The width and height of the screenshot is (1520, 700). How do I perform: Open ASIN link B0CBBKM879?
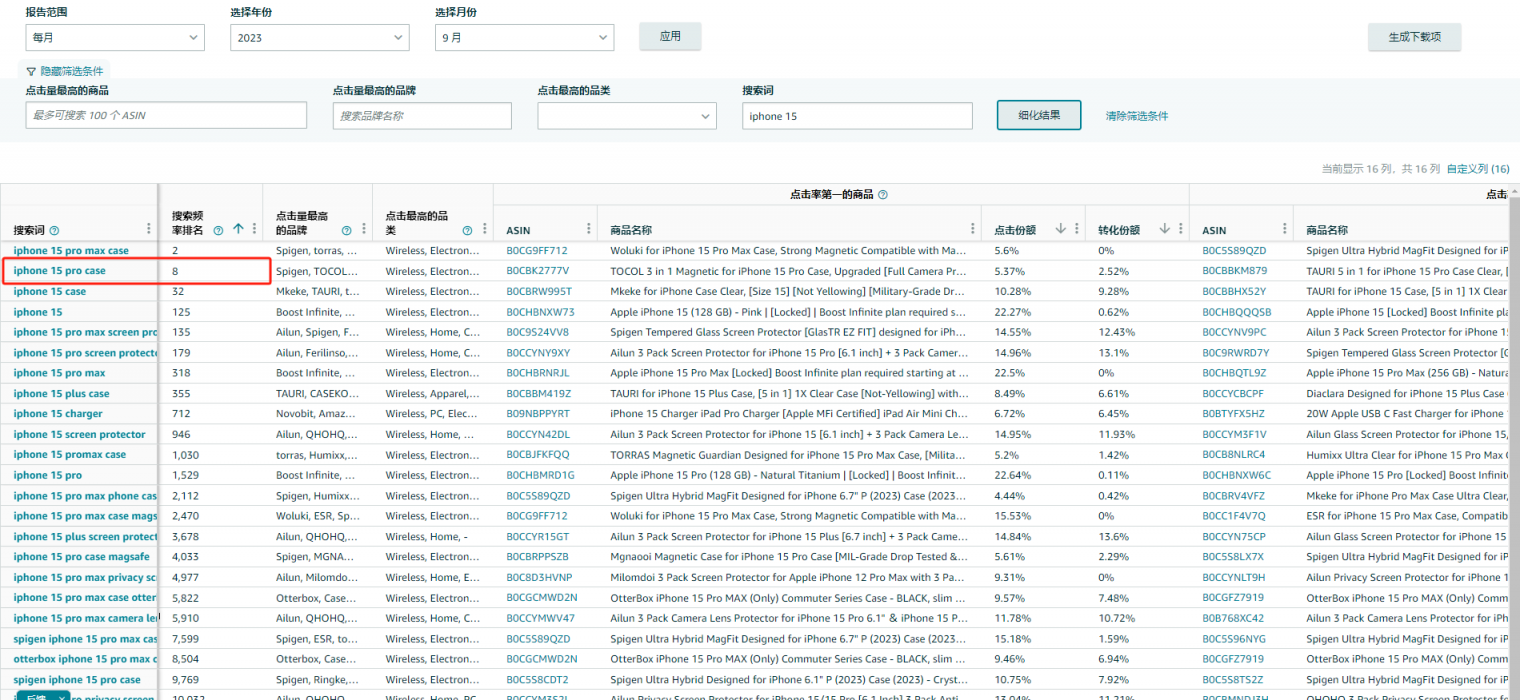coord(1235,271)
